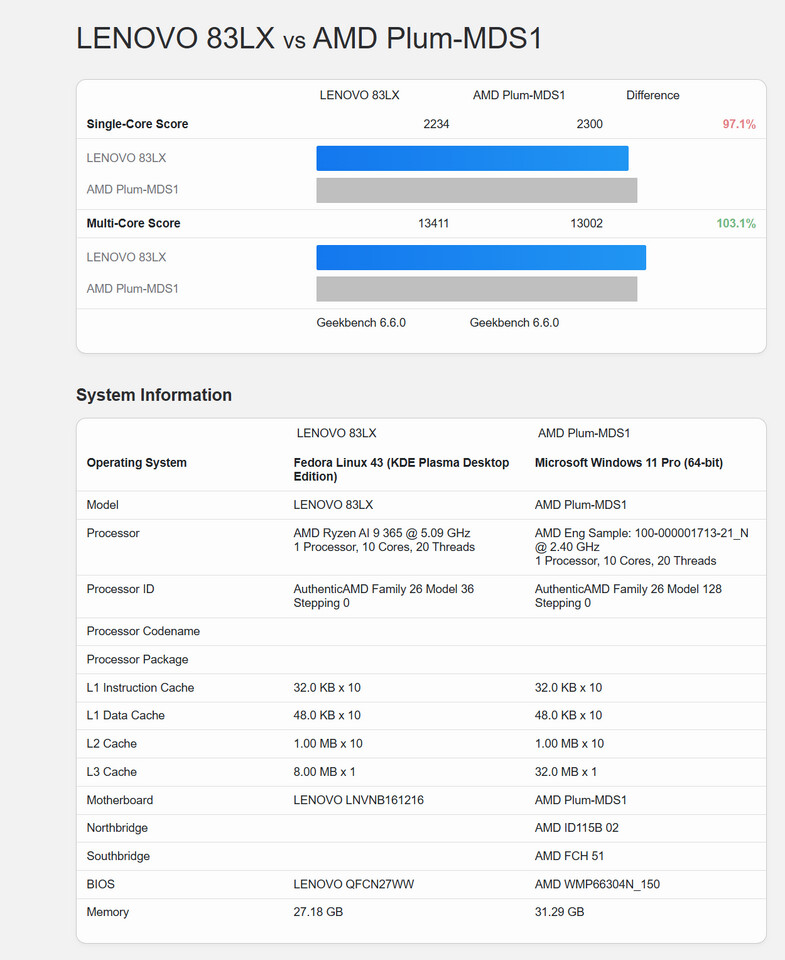Click the blue Single-Core score bar for LENOVO 83LX
The width and height of the screenshot is (785, 960).
click(472, 158)
